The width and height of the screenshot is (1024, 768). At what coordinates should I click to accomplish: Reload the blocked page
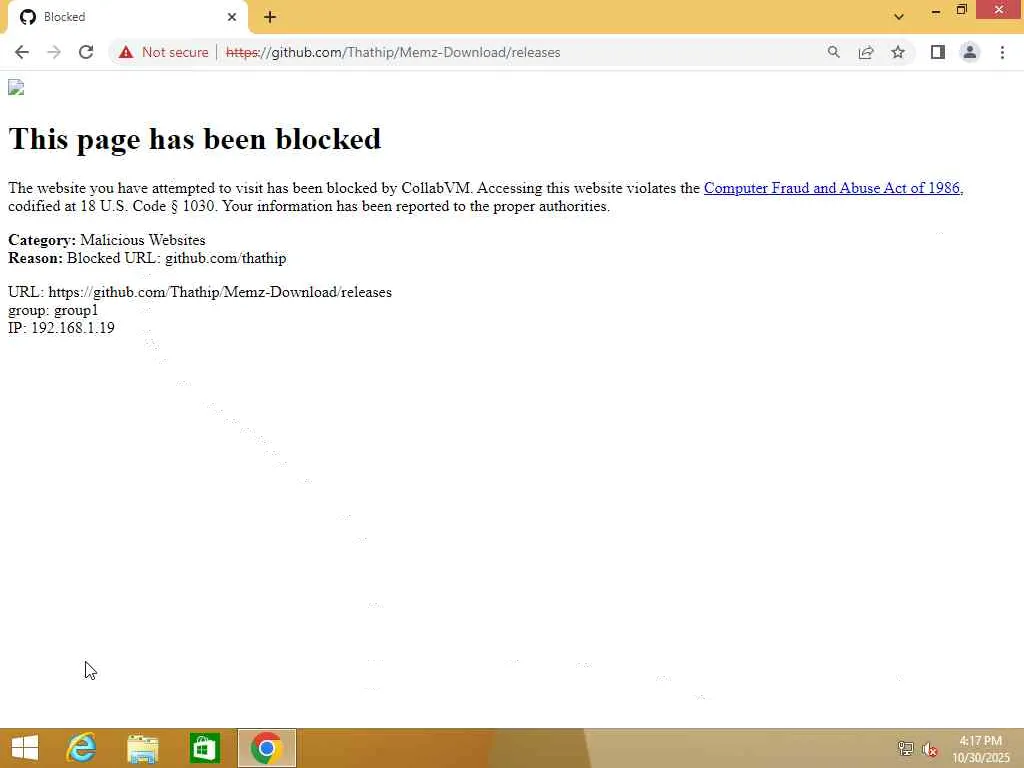86,52
